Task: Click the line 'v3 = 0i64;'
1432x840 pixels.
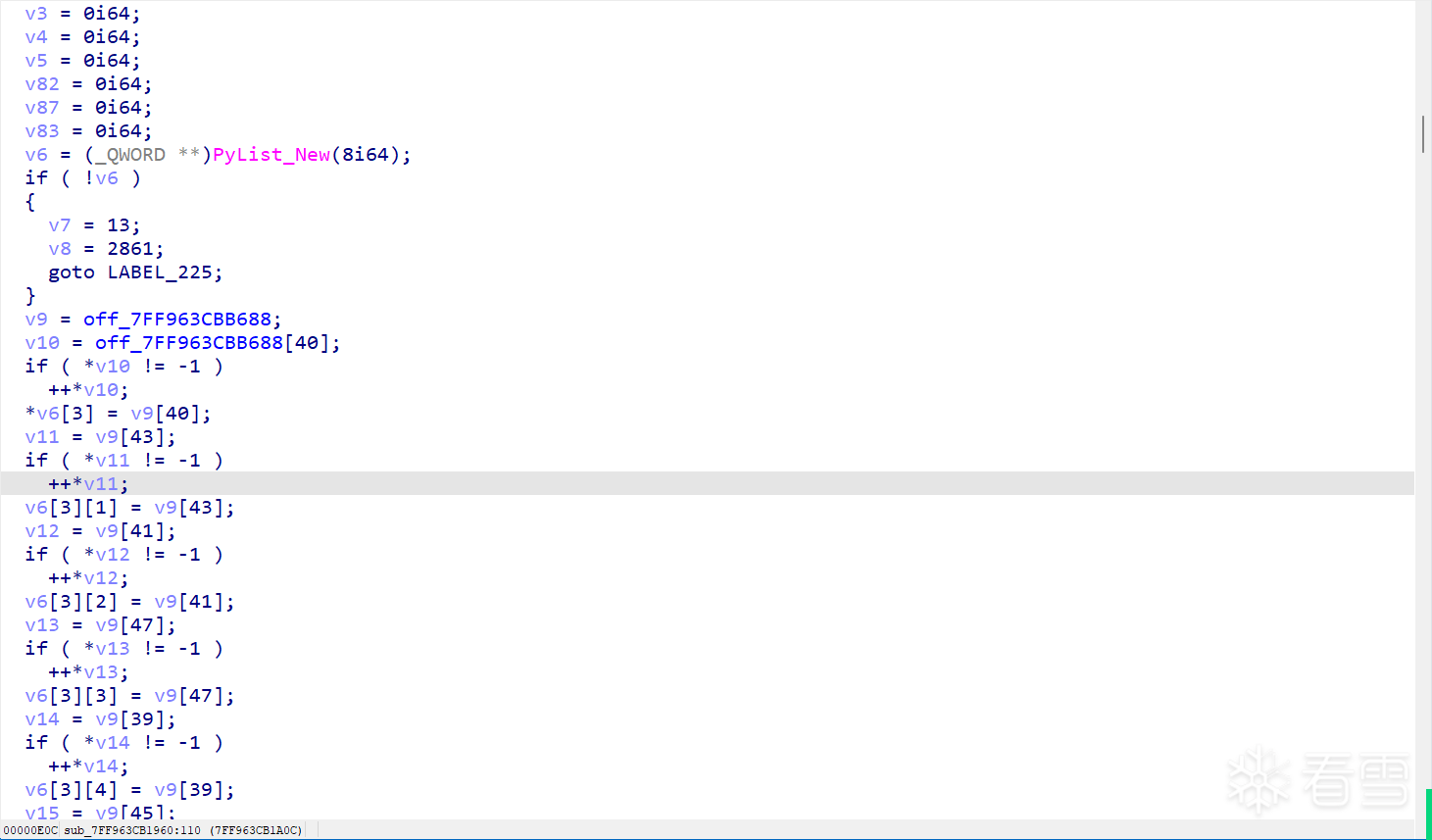Action: (x=82, y=14)
